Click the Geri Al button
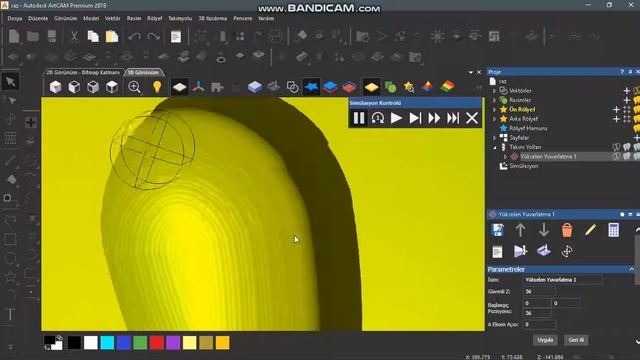The width and height of the screenshot is (640, 360). tap(576, 340)
